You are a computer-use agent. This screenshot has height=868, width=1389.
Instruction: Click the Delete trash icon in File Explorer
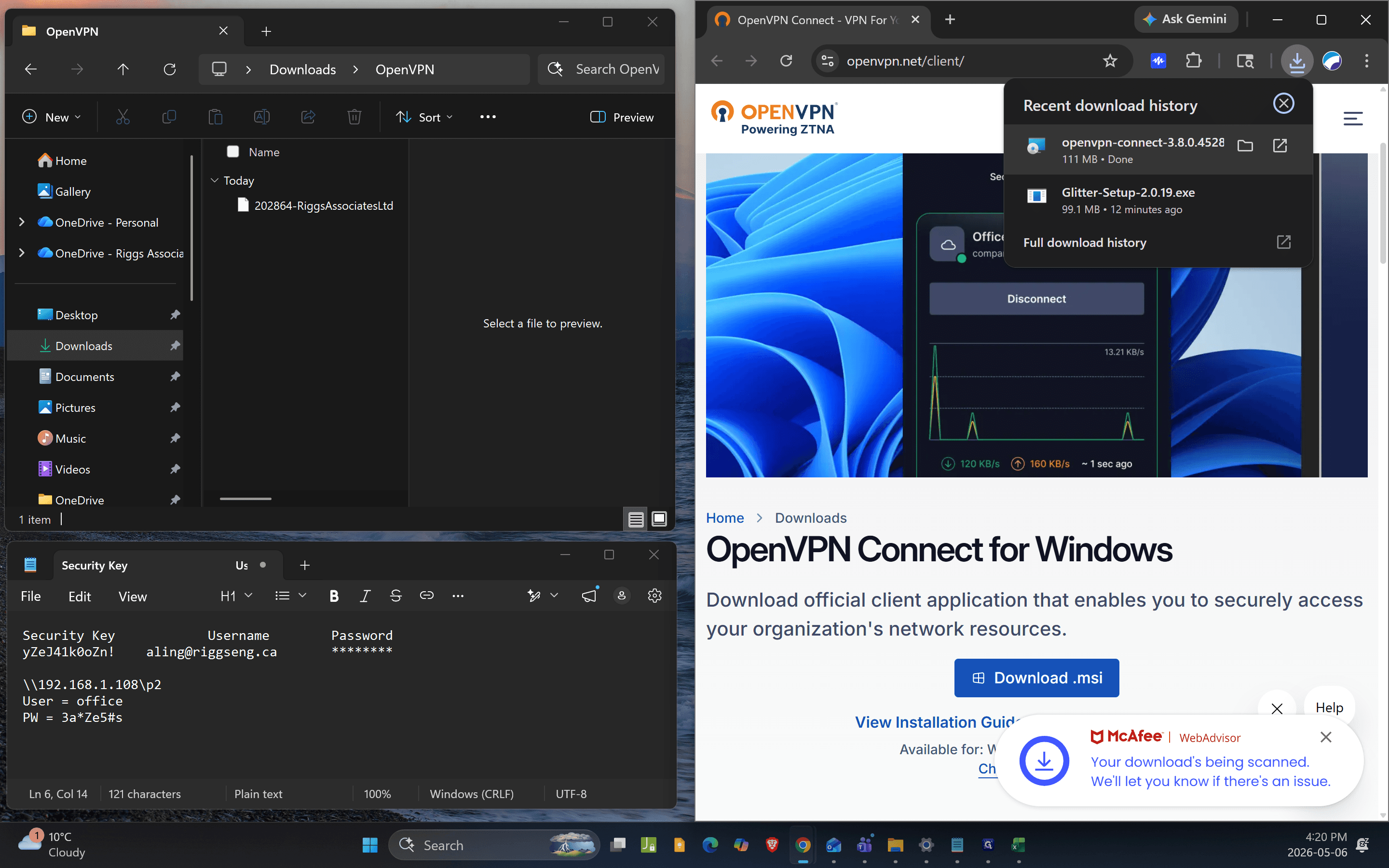click(x=354, y=117)
